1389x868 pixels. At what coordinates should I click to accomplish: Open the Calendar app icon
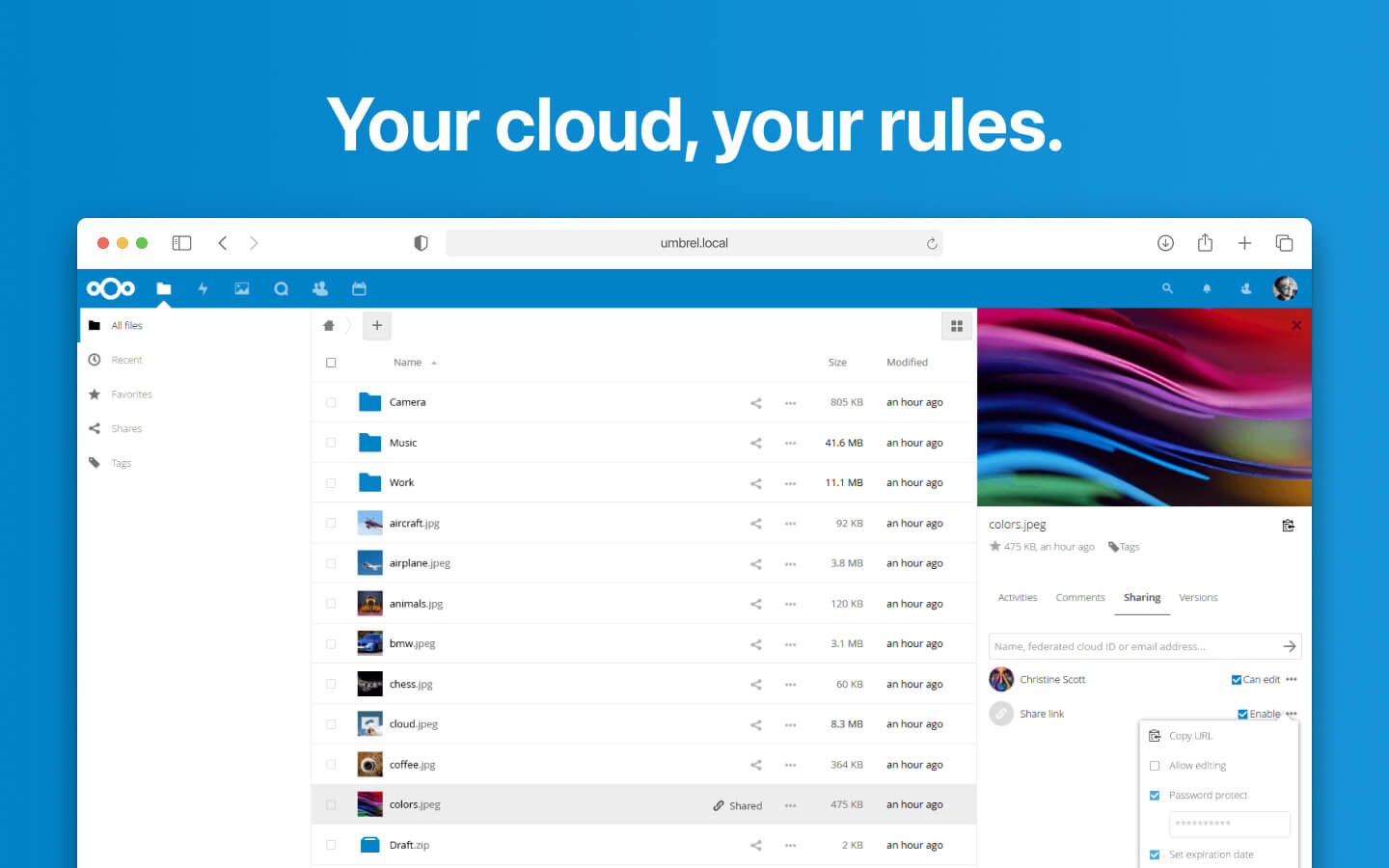pyautogui.click(x=359, y=288)
